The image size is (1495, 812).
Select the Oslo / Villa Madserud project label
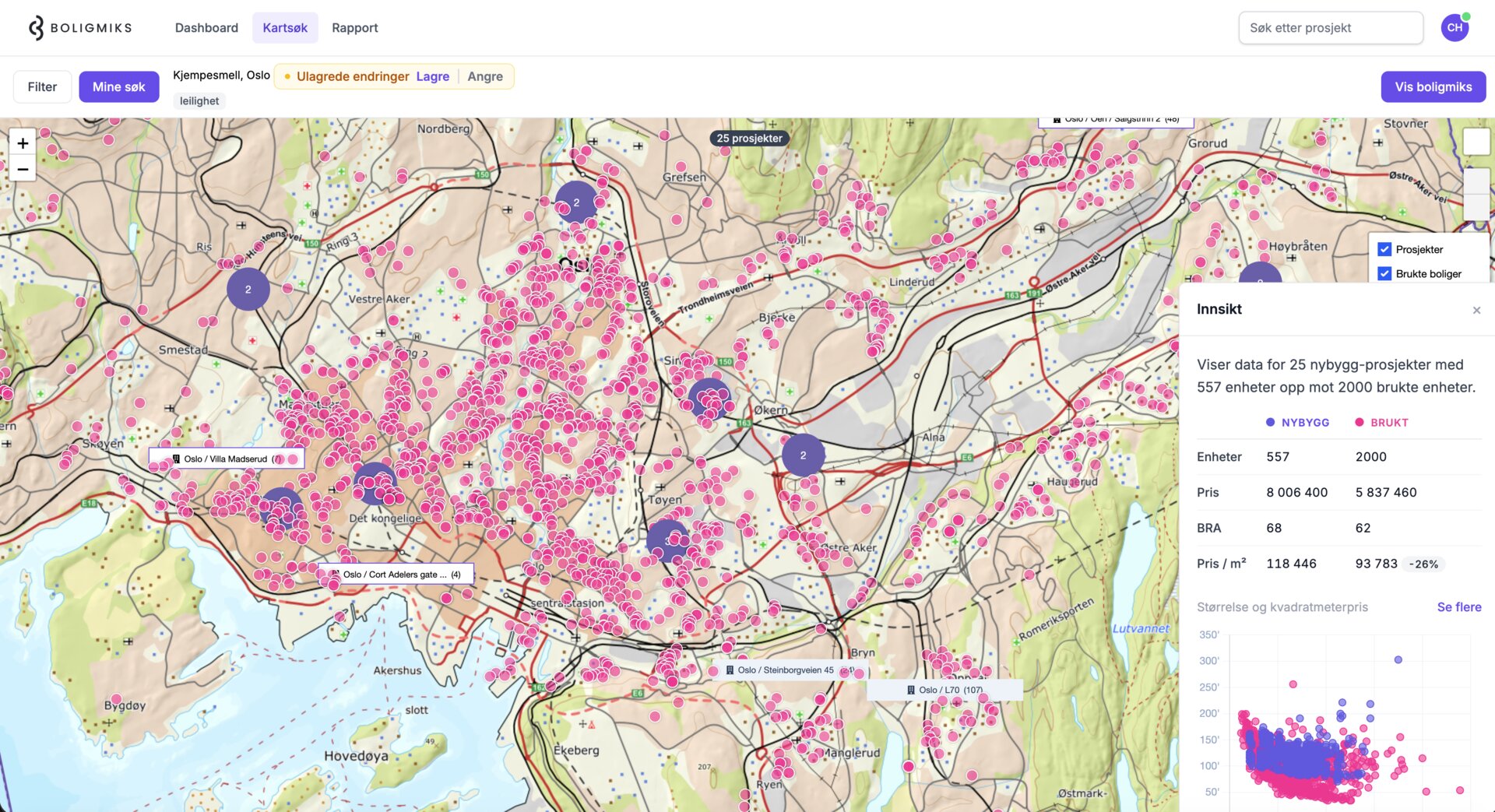pos(226,459)
